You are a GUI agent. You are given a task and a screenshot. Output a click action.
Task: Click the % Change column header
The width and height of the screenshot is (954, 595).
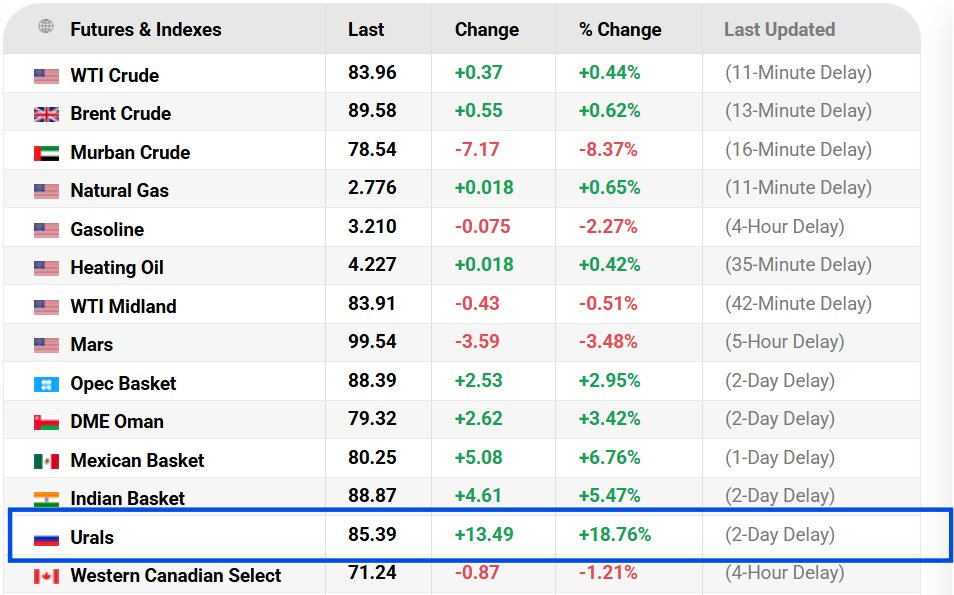coord(620,29)
